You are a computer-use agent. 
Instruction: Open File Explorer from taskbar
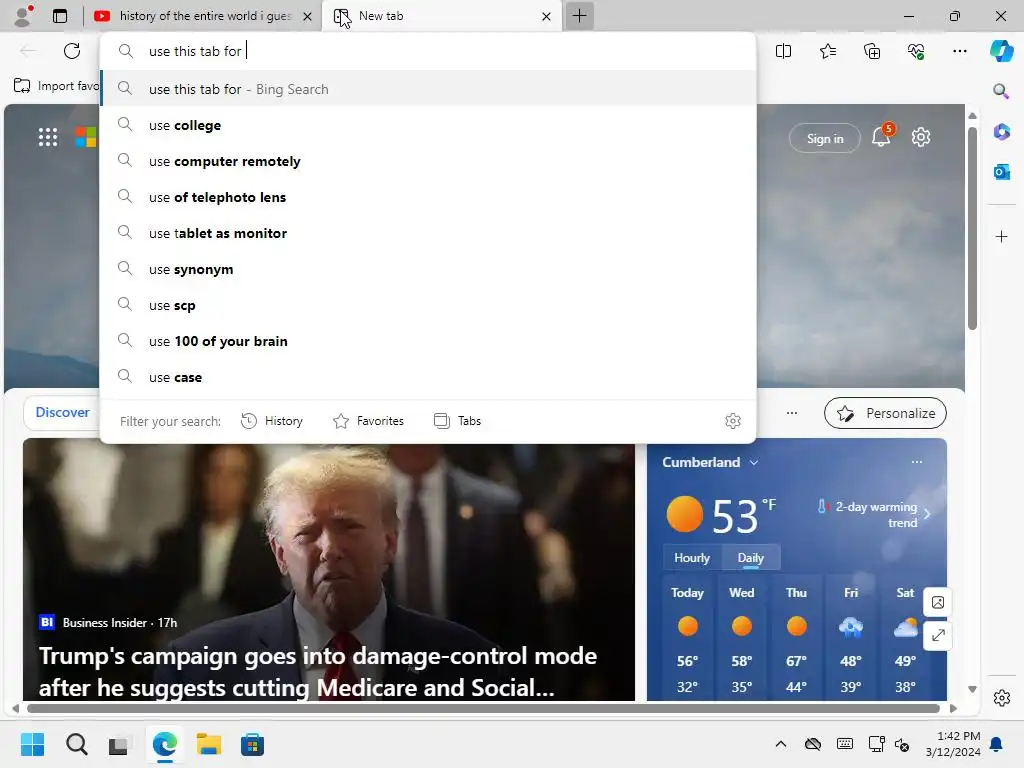pos(208,744)
